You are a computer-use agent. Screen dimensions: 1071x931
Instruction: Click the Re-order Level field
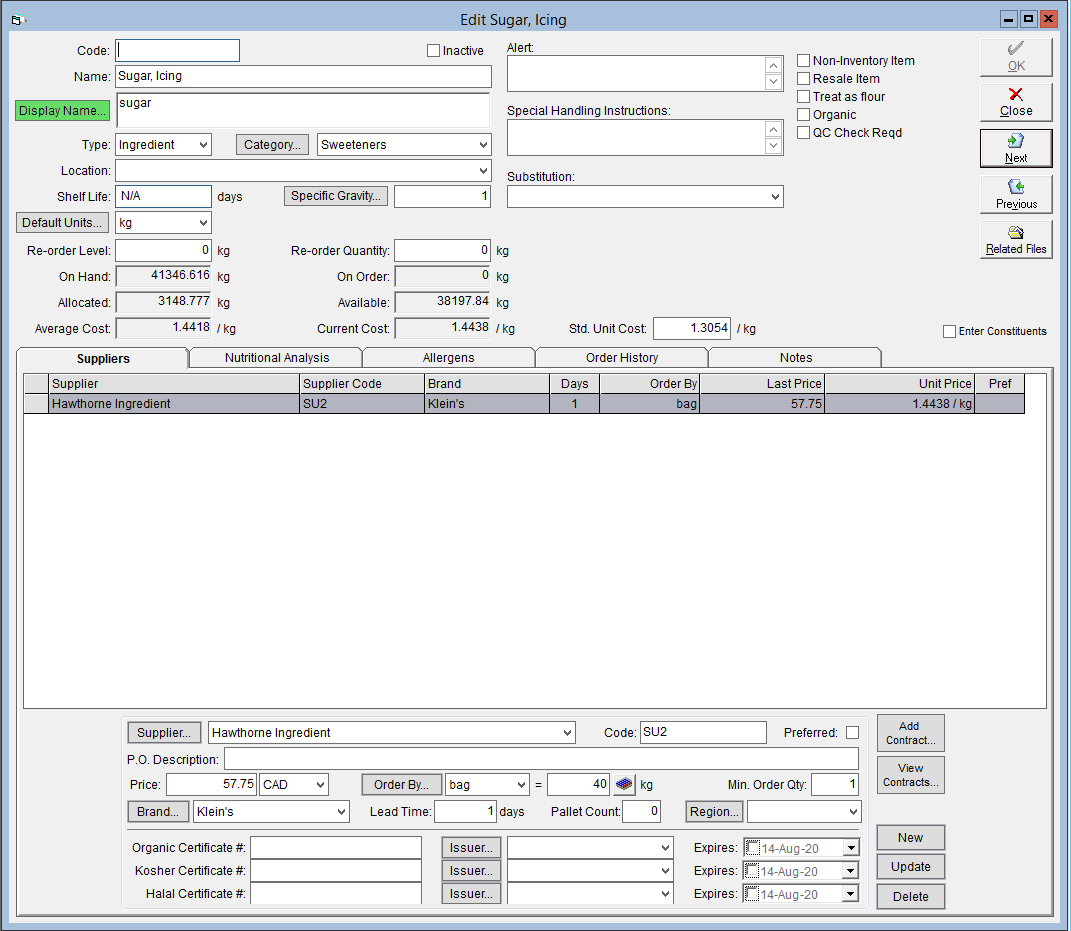(163, 251)
